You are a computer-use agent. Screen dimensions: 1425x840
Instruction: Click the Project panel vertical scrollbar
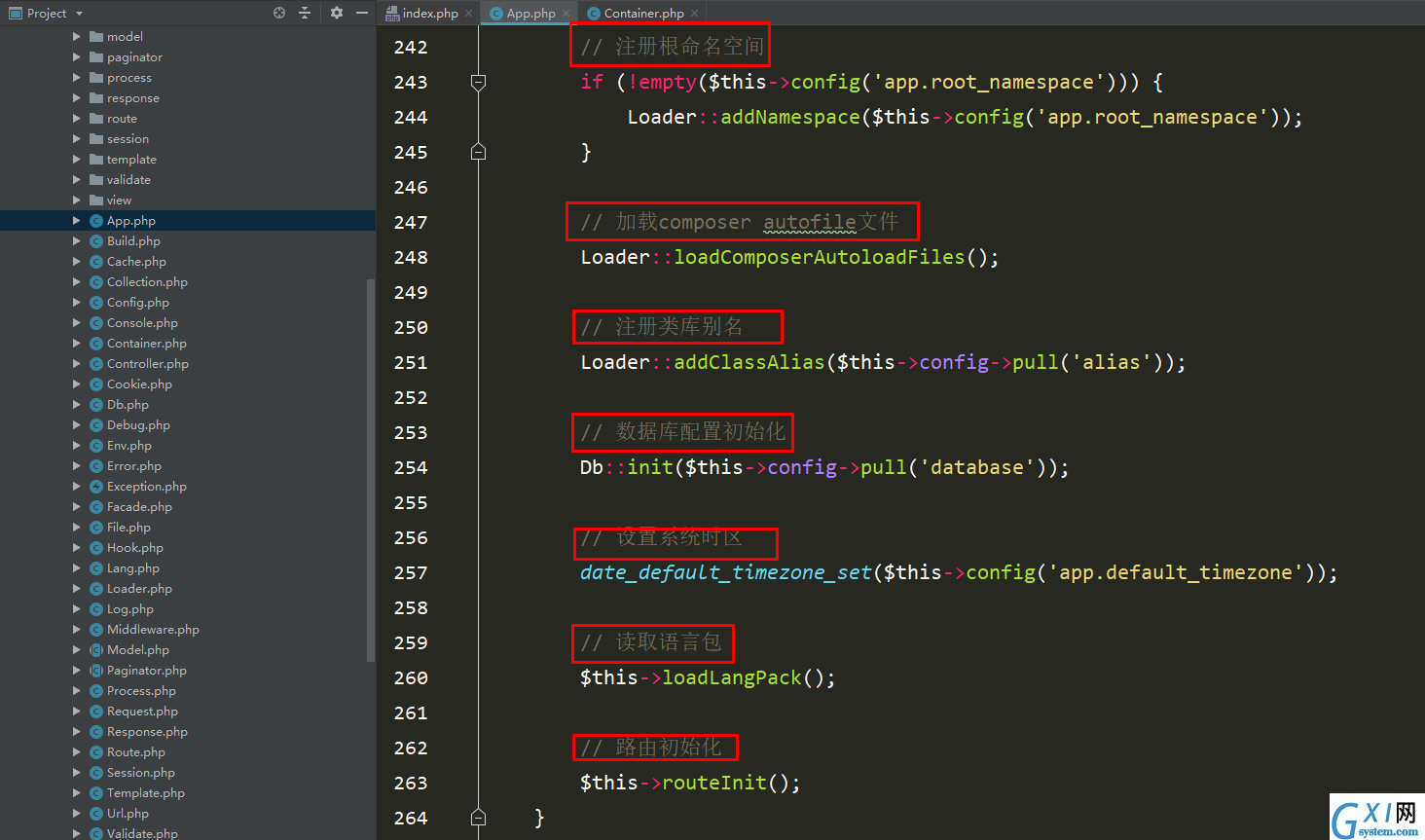pyautogui.click(x=370, y=469)
